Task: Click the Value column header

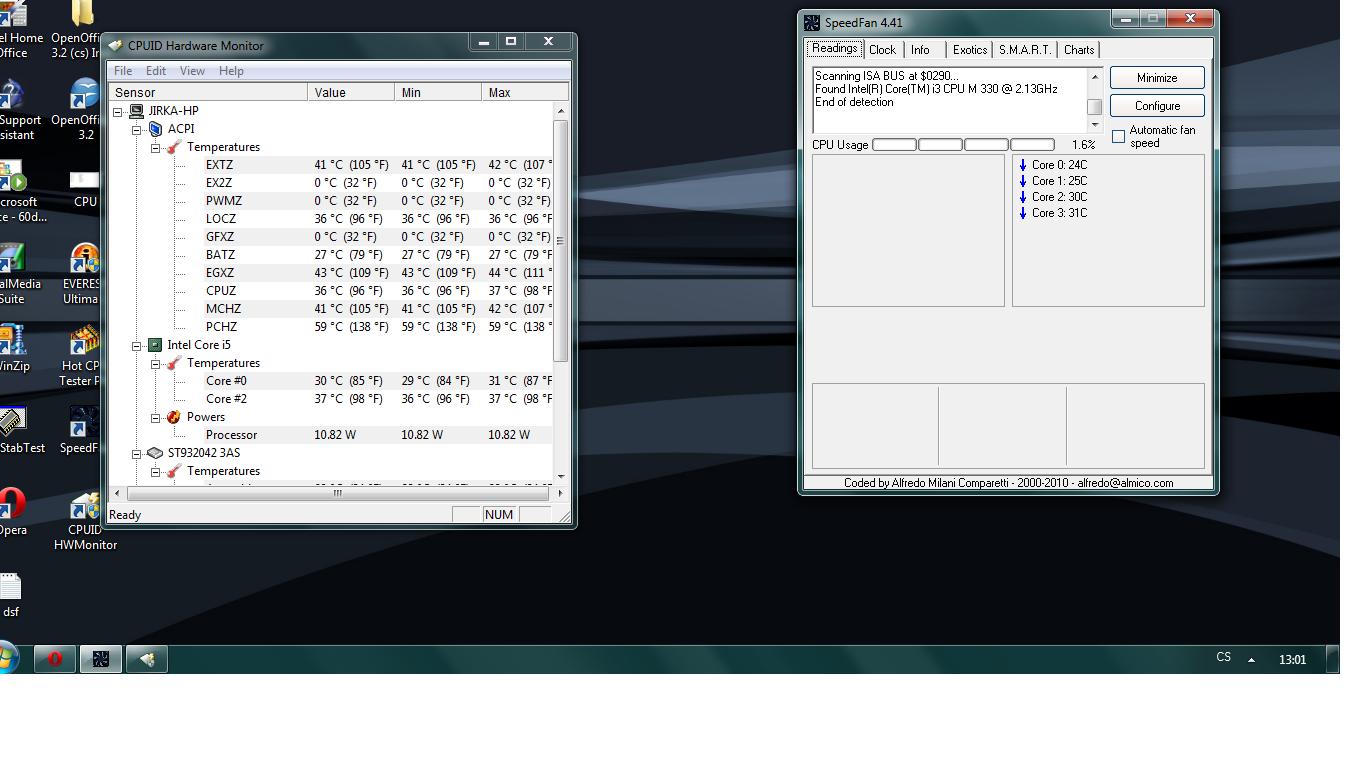Action: point(351,92)
